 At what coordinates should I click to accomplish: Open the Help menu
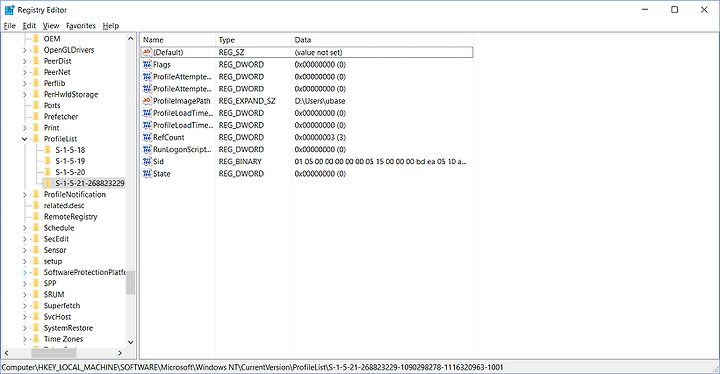click(x=111, y=26)
